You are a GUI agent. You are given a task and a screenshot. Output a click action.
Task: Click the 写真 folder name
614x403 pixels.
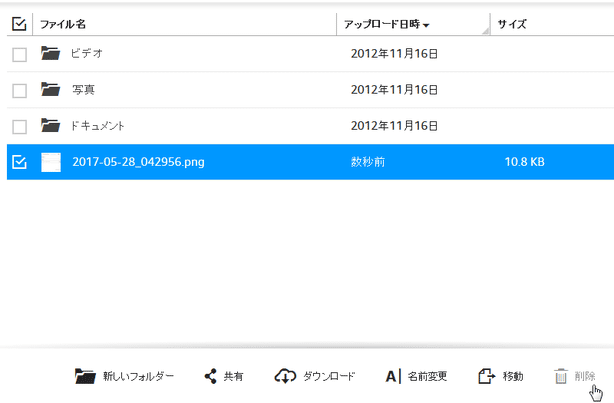83,90
